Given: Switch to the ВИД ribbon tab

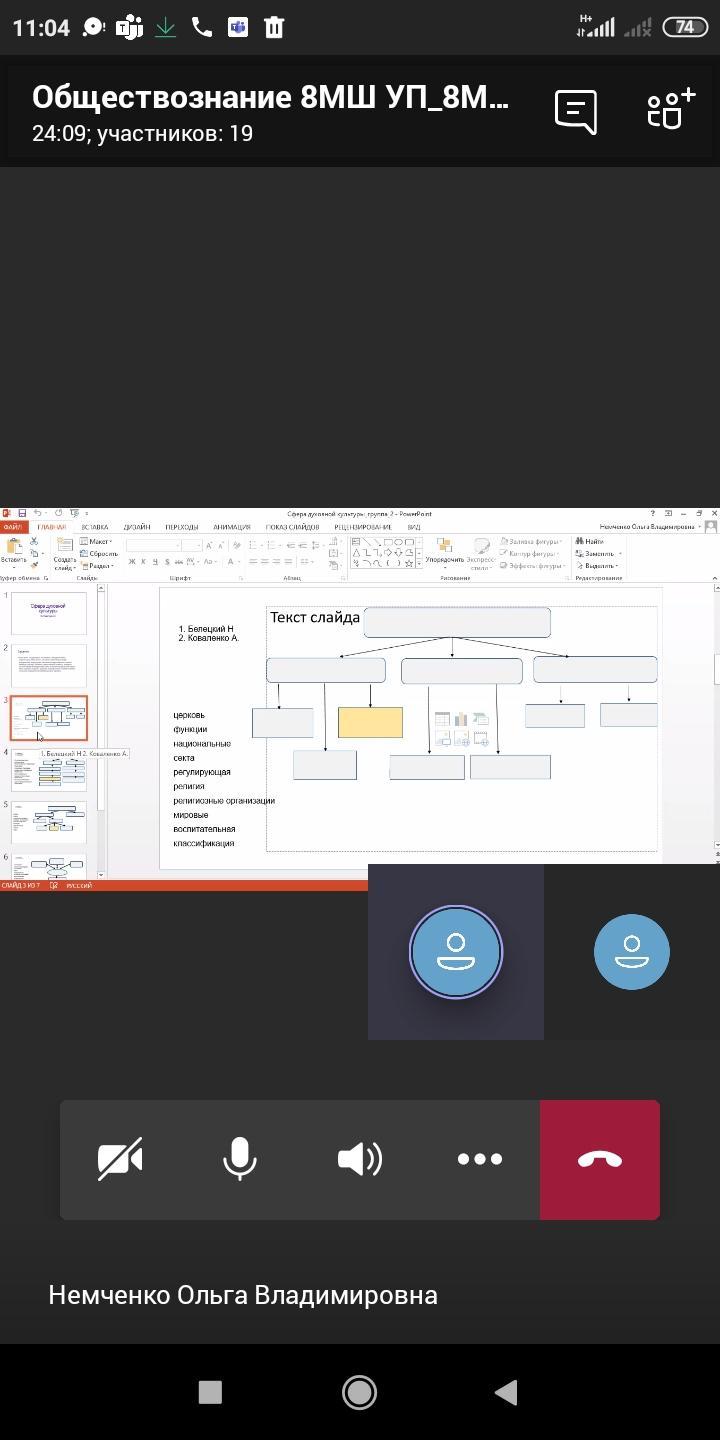Looking at the screenshot, I should 413,527.
